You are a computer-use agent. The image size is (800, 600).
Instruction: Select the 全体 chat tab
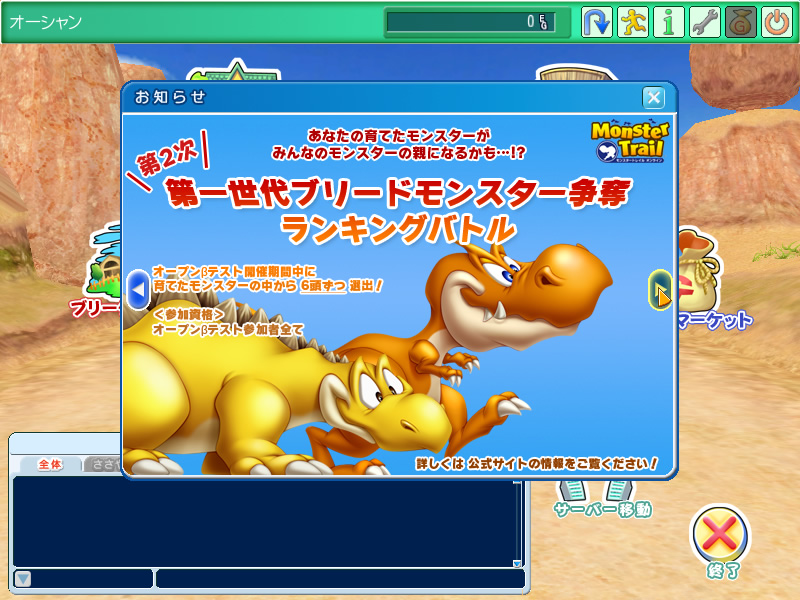click(x=50, y=464)
